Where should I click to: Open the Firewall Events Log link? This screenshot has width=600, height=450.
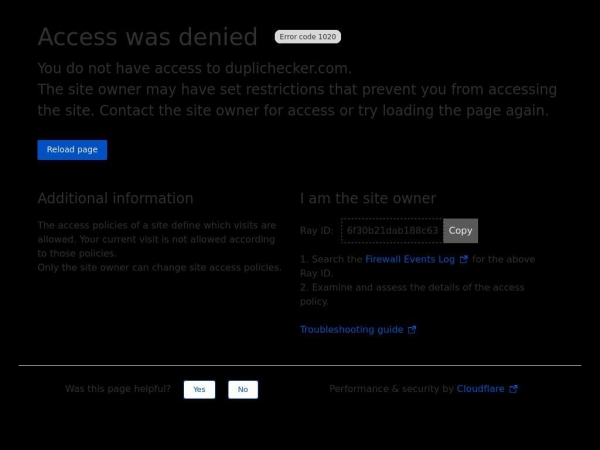click(x=410, y=259)
